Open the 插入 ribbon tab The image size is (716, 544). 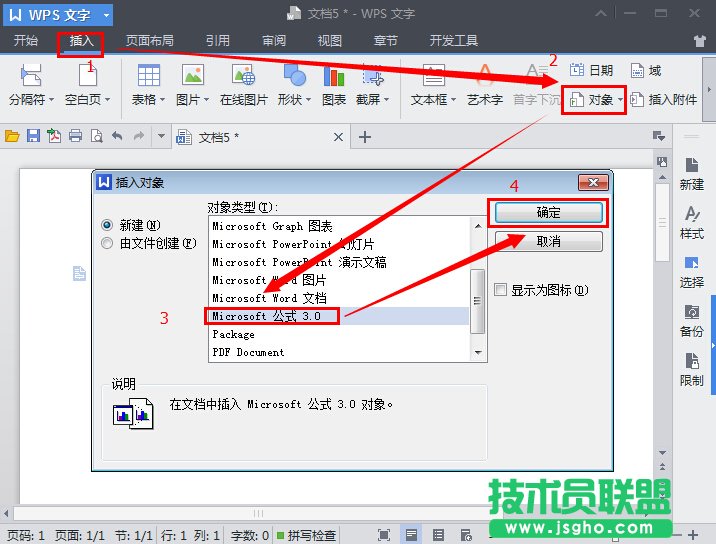click(81, 41)
